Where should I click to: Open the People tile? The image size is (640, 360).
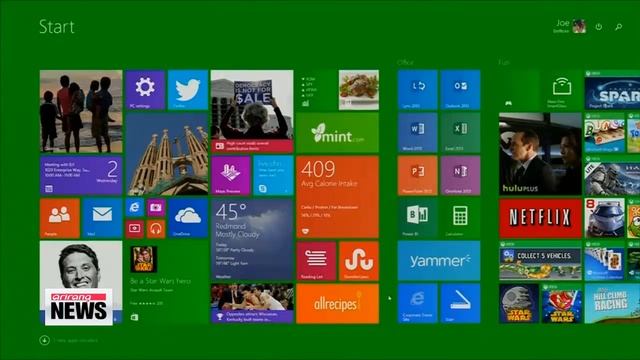pyautogui.click(x=60, y=218)
